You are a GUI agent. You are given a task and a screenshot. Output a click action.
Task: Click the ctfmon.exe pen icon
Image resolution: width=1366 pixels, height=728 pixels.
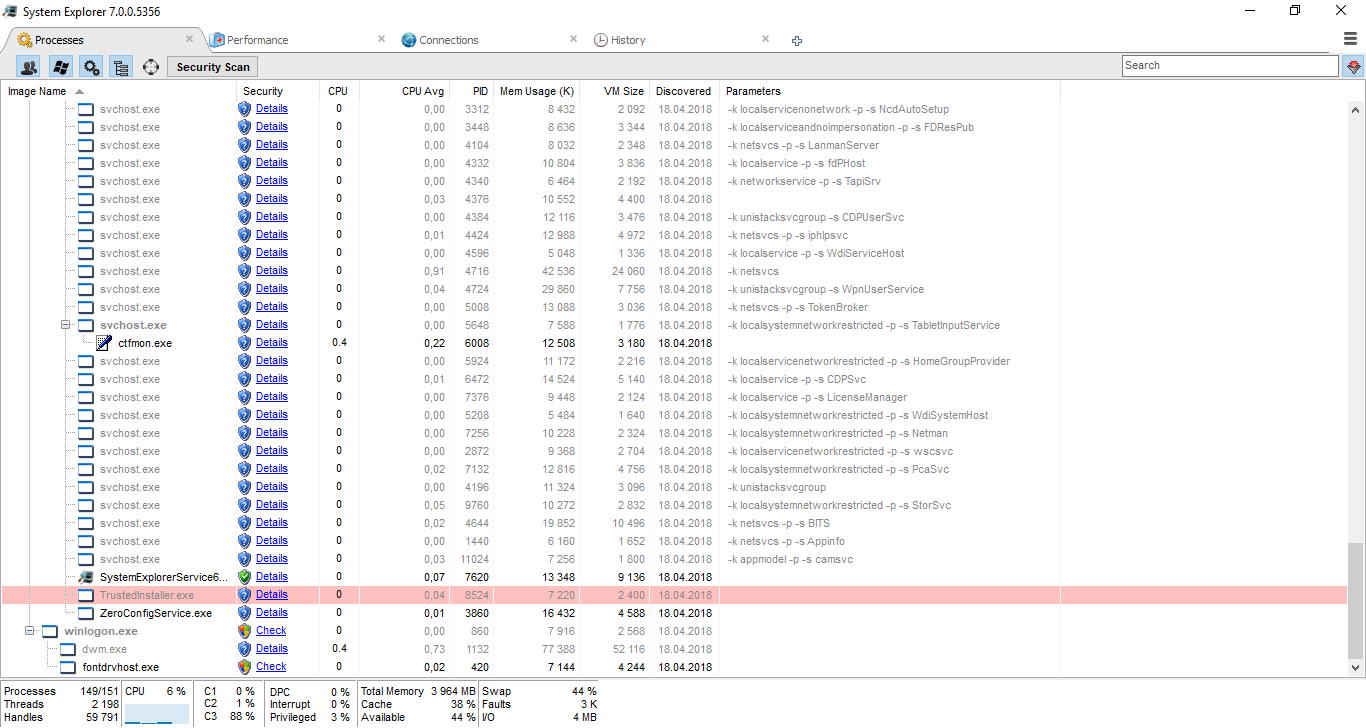click(104, 343)
